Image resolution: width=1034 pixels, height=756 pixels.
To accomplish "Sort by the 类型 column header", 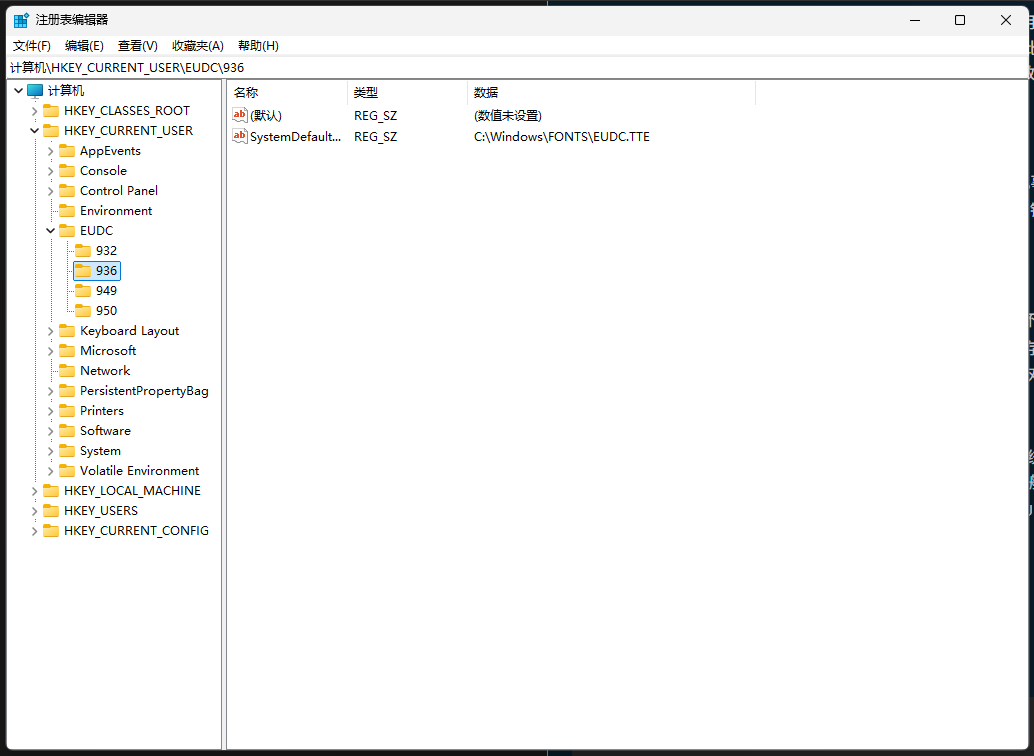I will [x=407, y=93].
